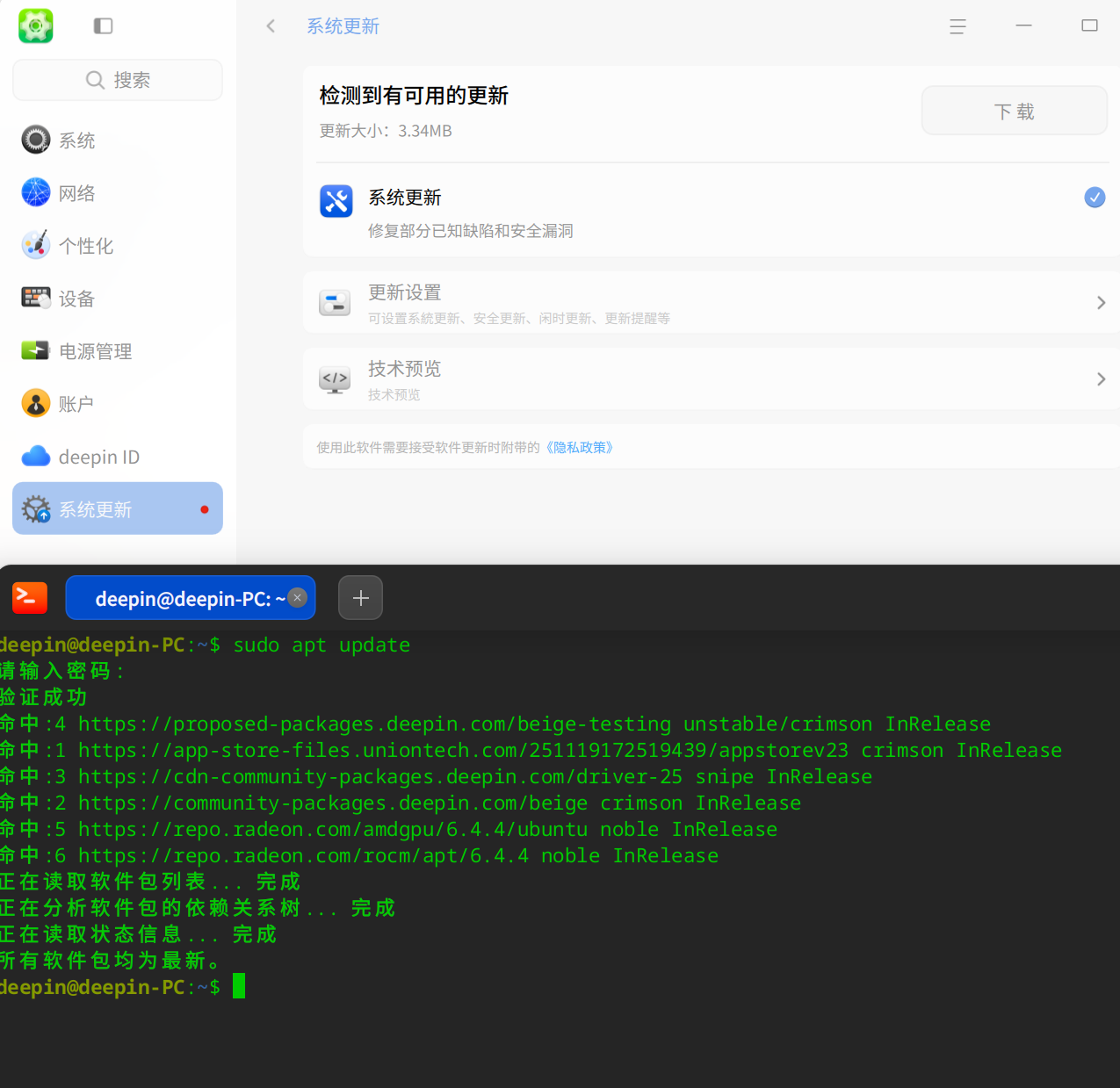Open the 系统 settings section
Screen dimensions: 1120x1088
(118, 140)
